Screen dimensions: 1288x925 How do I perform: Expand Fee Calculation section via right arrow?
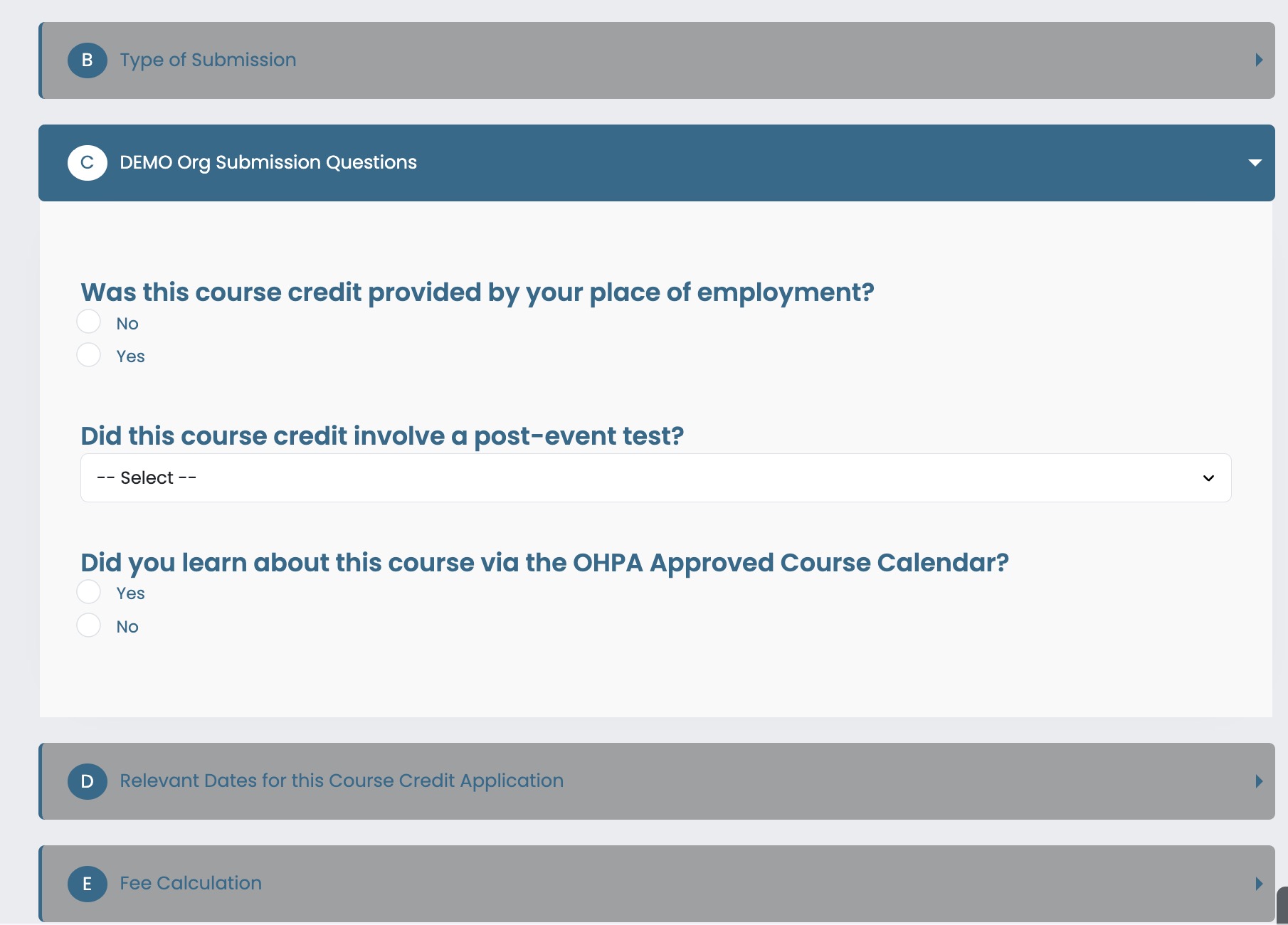pos(1258,884)
